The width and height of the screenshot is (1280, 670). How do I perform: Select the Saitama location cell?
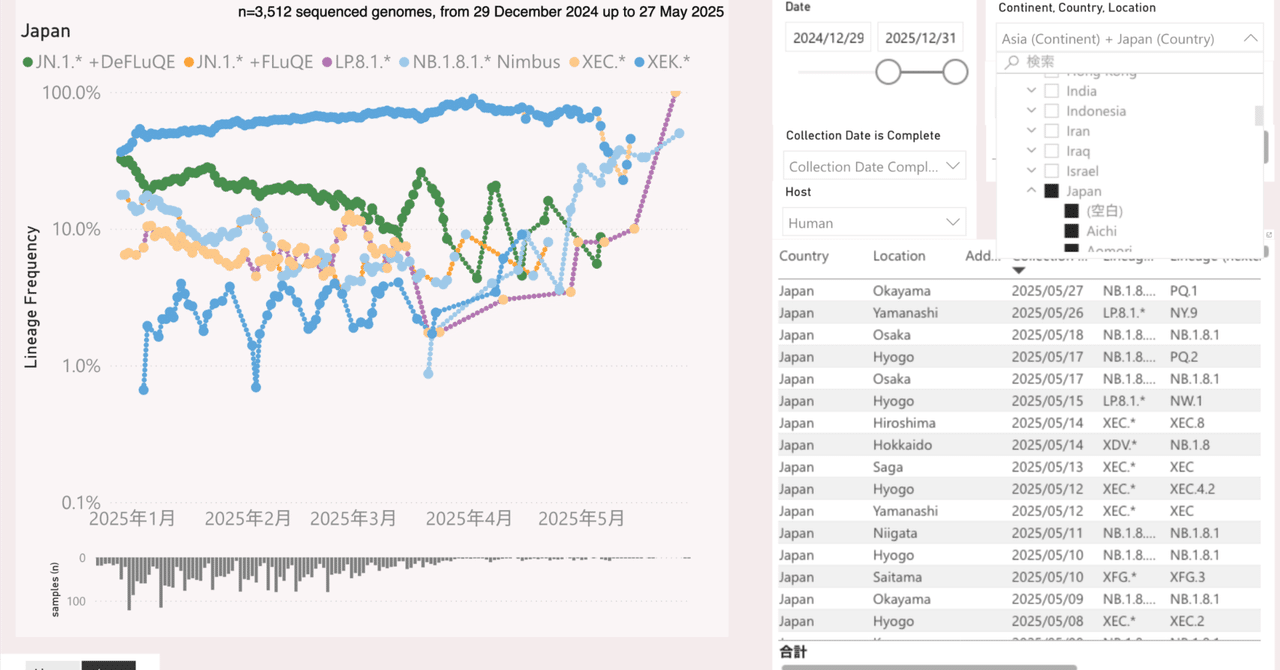click(898, 577)
